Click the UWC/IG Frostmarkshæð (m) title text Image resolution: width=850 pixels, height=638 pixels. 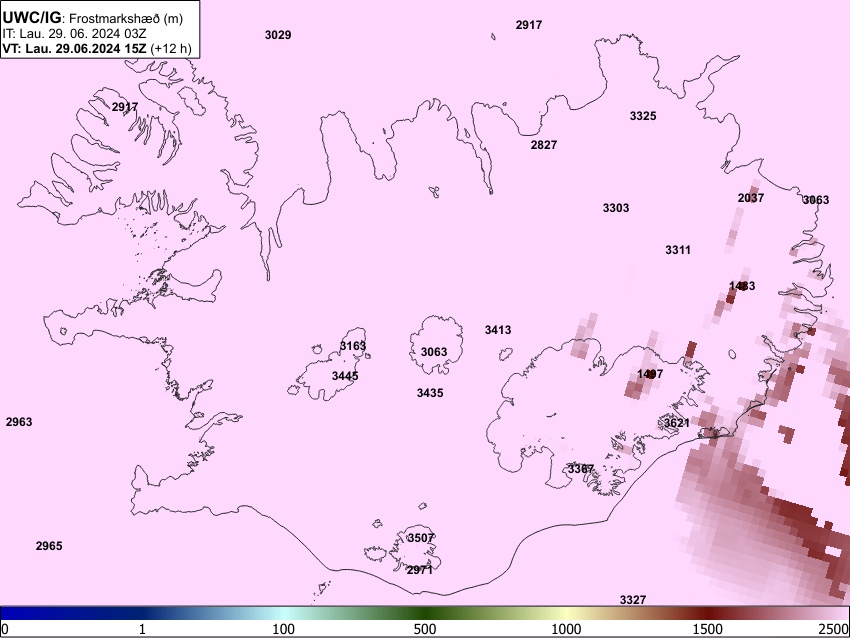(93, 18)
